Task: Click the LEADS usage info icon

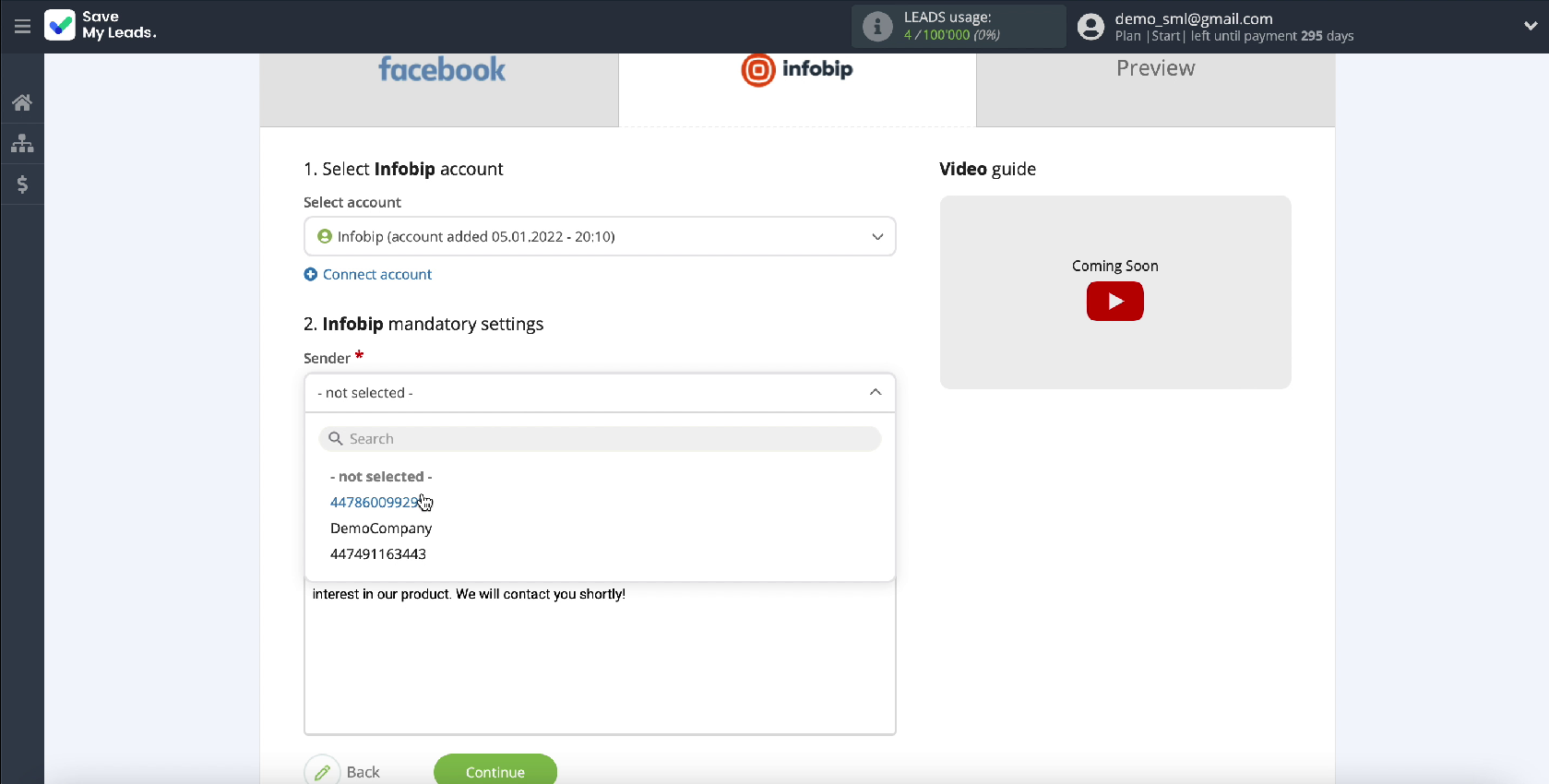Action: (877, 27)
